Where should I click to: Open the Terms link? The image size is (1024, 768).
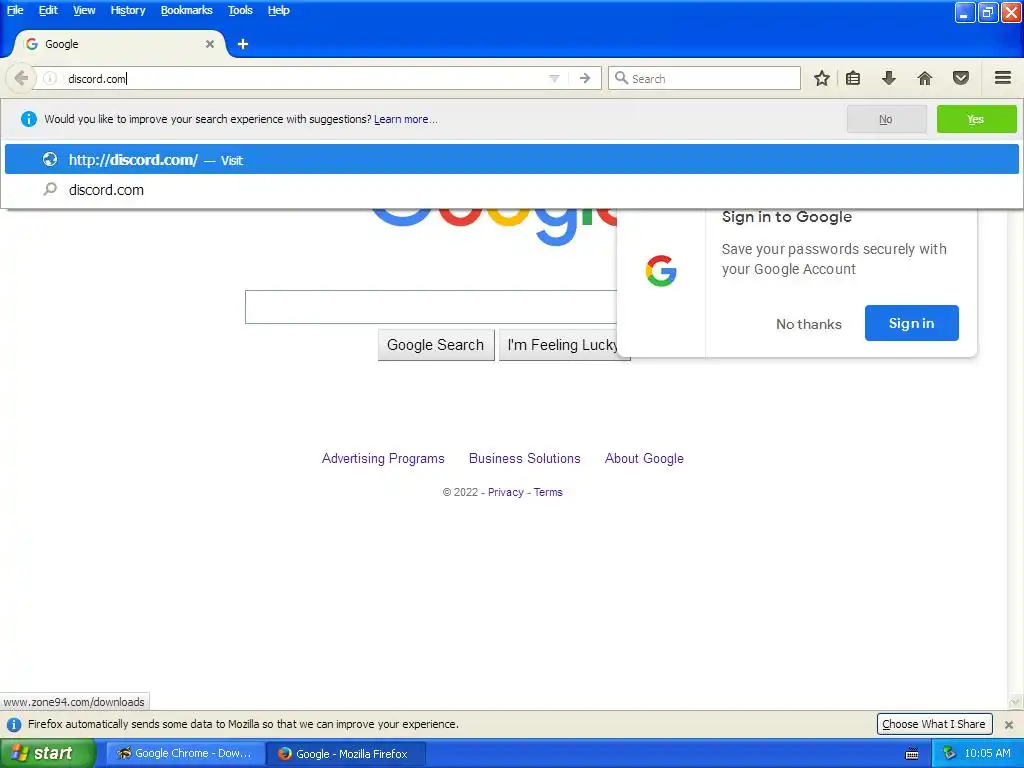(548, 492)
